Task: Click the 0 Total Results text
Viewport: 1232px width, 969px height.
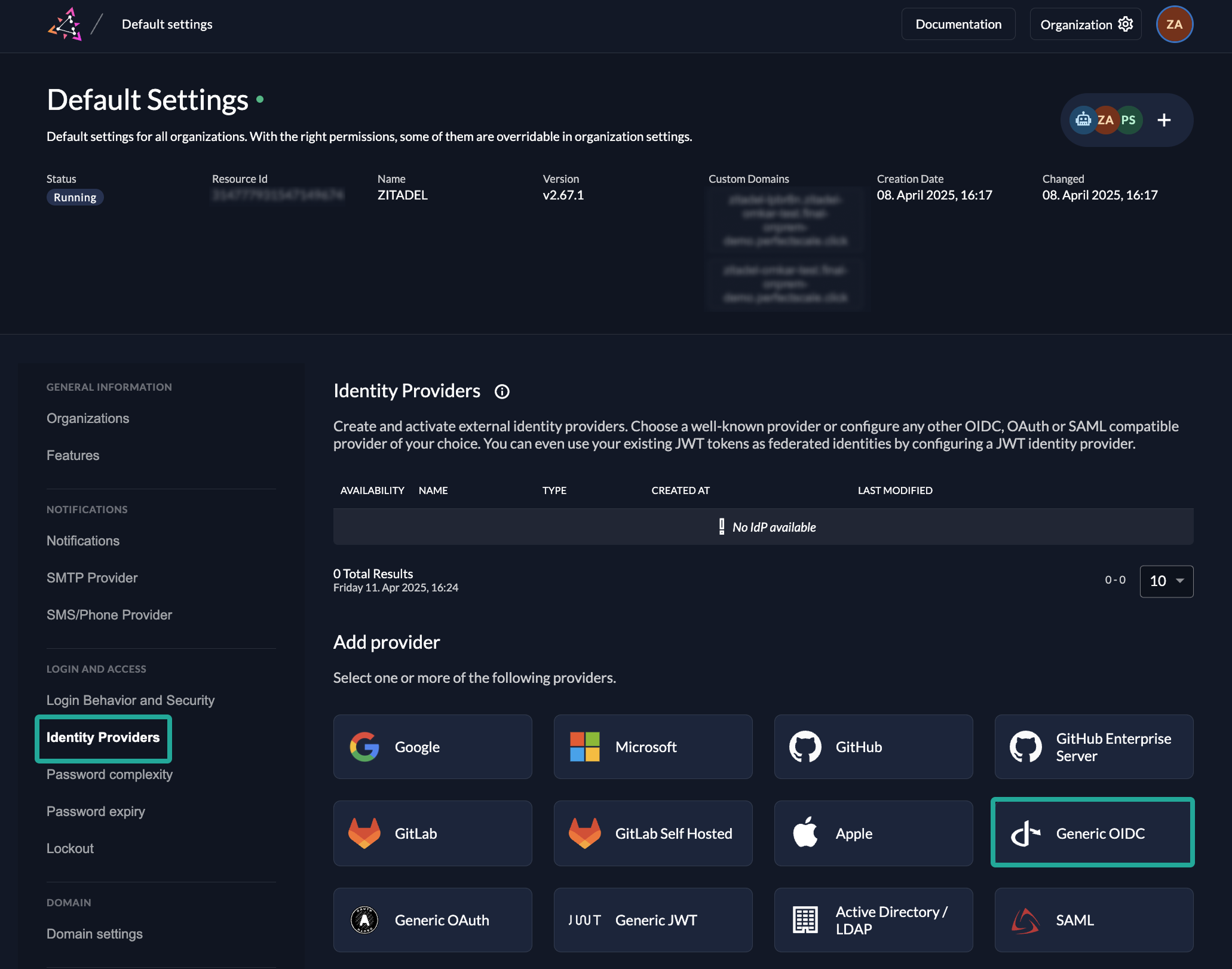Action: [373, 574]
